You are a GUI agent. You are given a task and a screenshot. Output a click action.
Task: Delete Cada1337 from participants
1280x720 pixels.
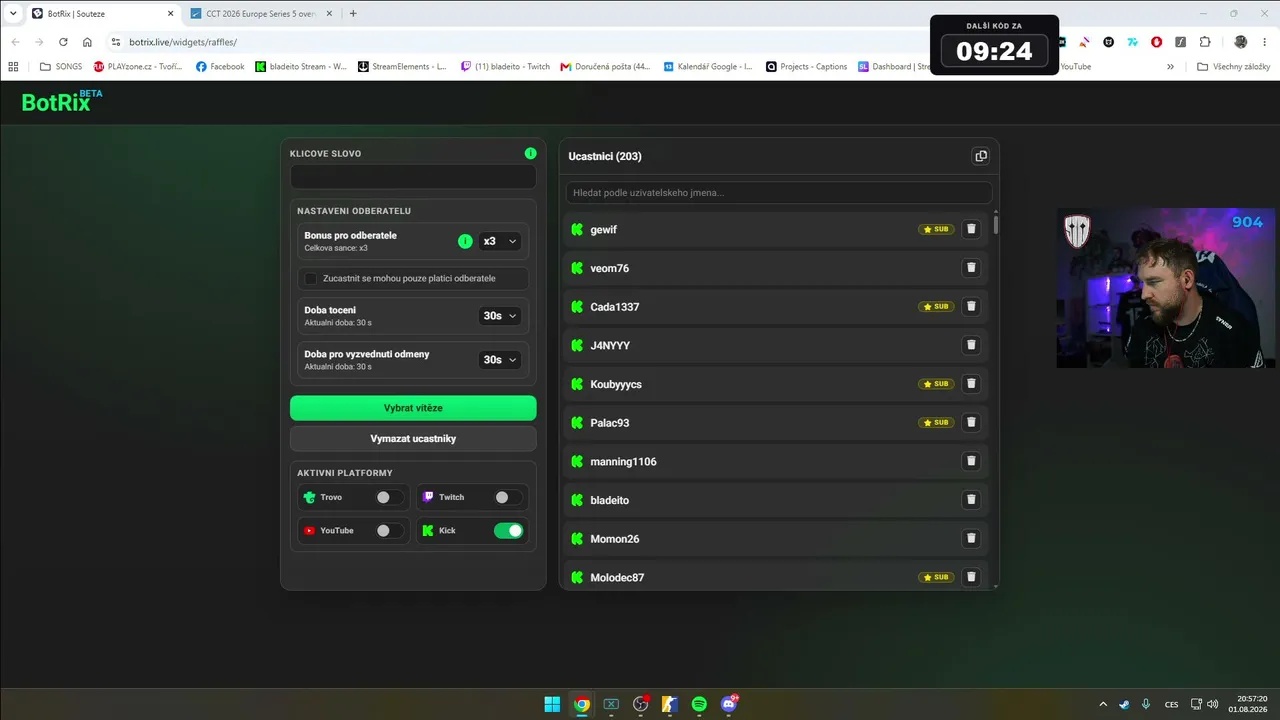coord(970,306)
